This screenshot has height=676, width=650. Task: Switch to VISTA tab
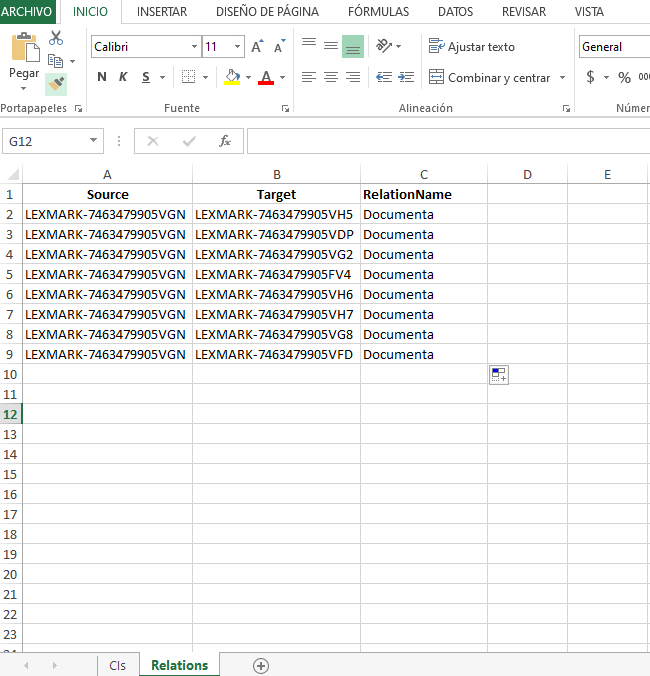pyautogui.click(x=589, y=12)
